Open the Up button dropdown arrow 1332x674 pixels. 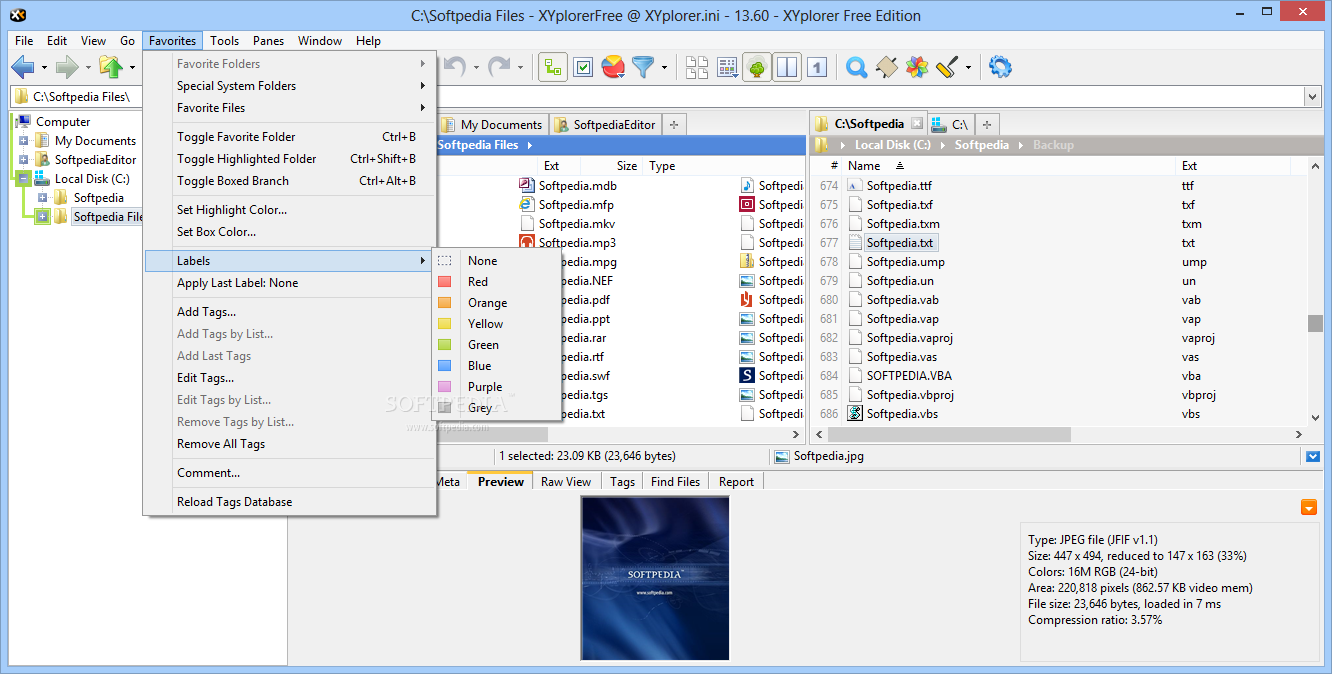coord(132,68)
